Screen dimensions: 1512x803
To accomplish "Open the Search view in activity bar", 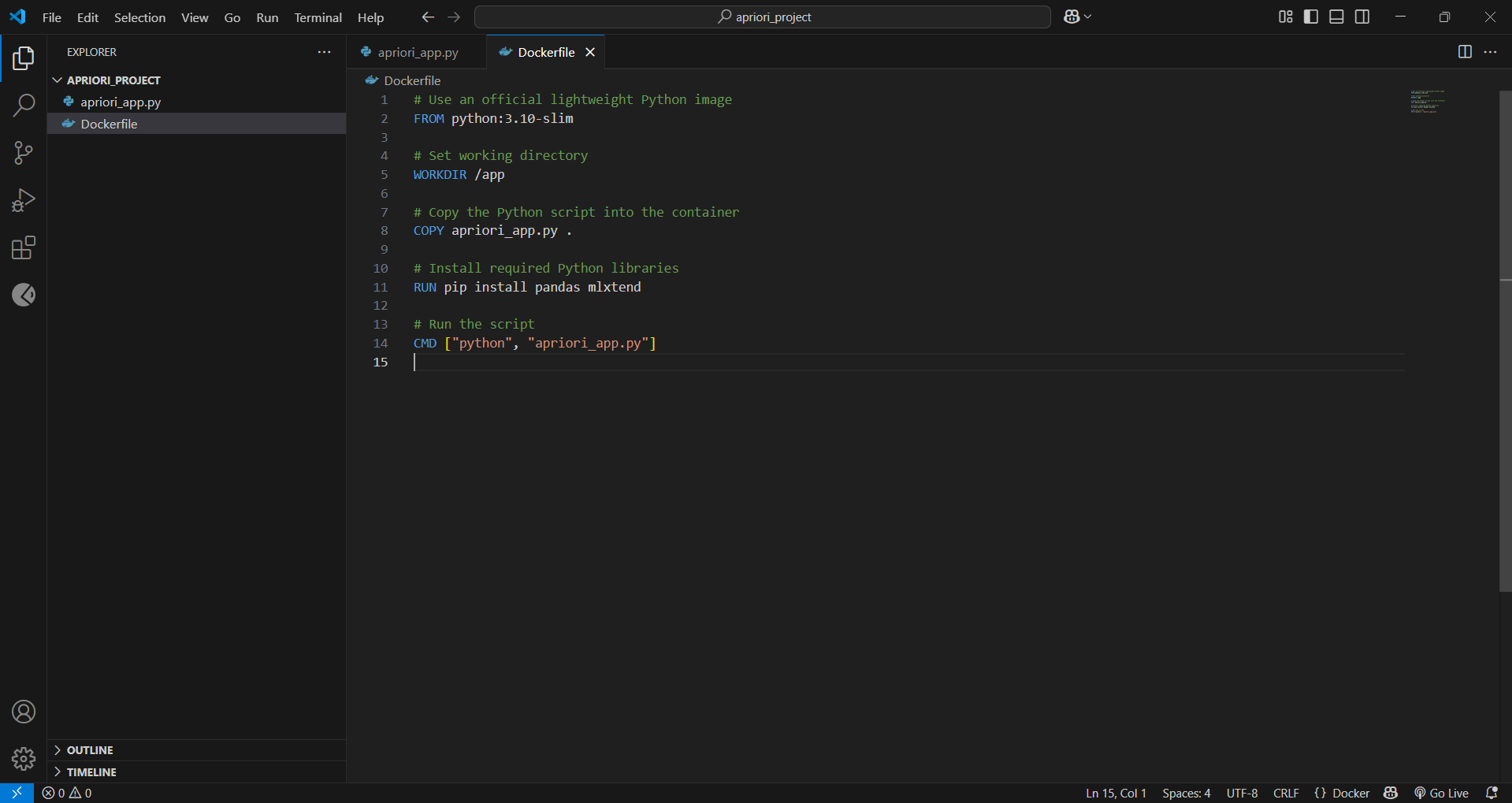I will 24,106.
